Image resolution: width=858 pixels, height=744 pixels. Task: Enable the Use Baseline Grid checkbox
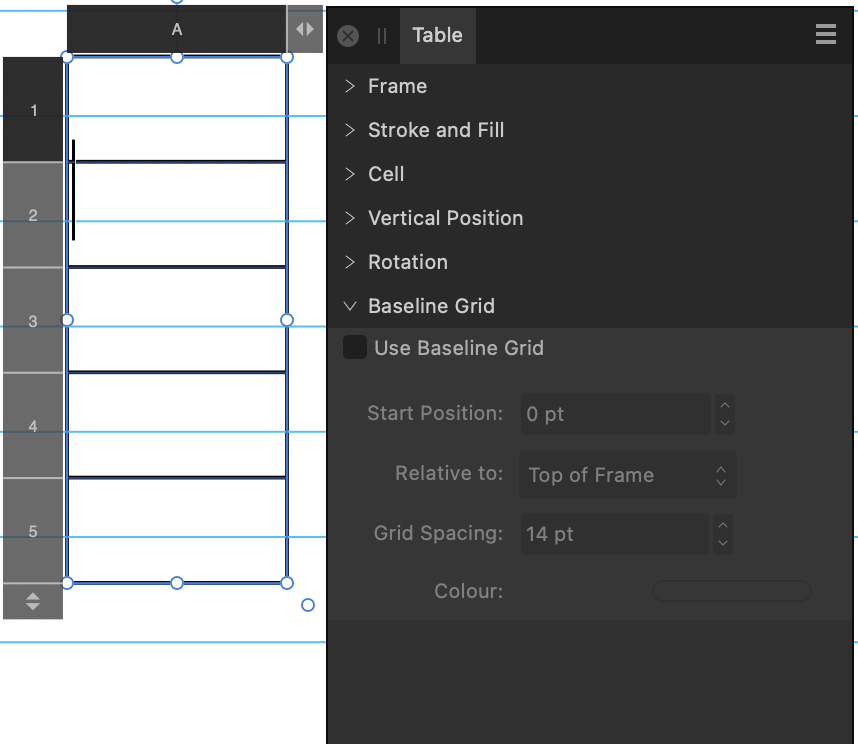(355, 347)
